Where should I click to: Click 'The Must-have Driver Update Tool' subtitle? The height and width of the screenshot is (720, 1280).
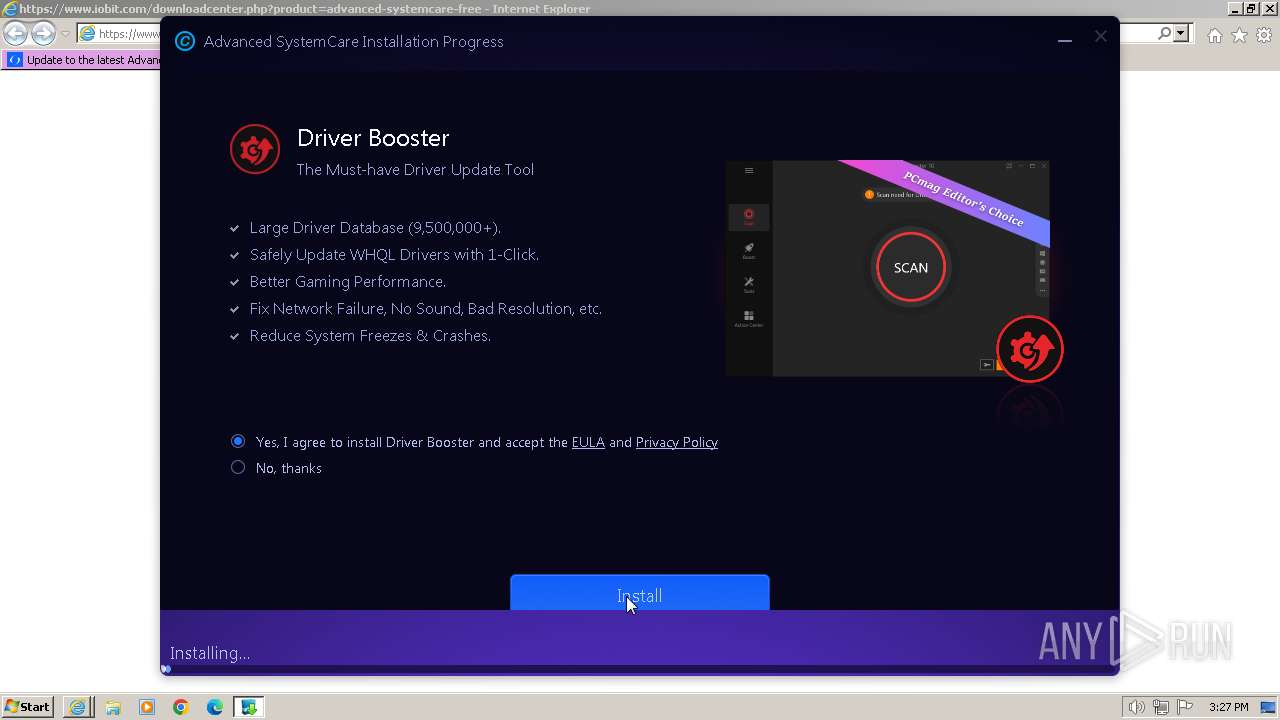click(x=415, y=169)
